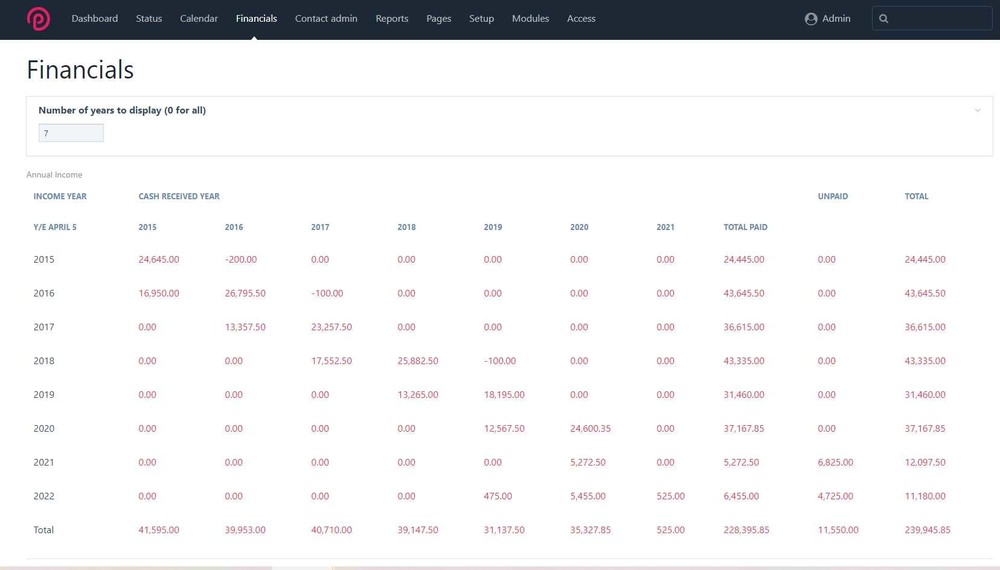Open the 2015 income 24,645.00 amount link
The width and height of the screenshot is (1000, 570).
pyautogui.click(x=159, y=259)
